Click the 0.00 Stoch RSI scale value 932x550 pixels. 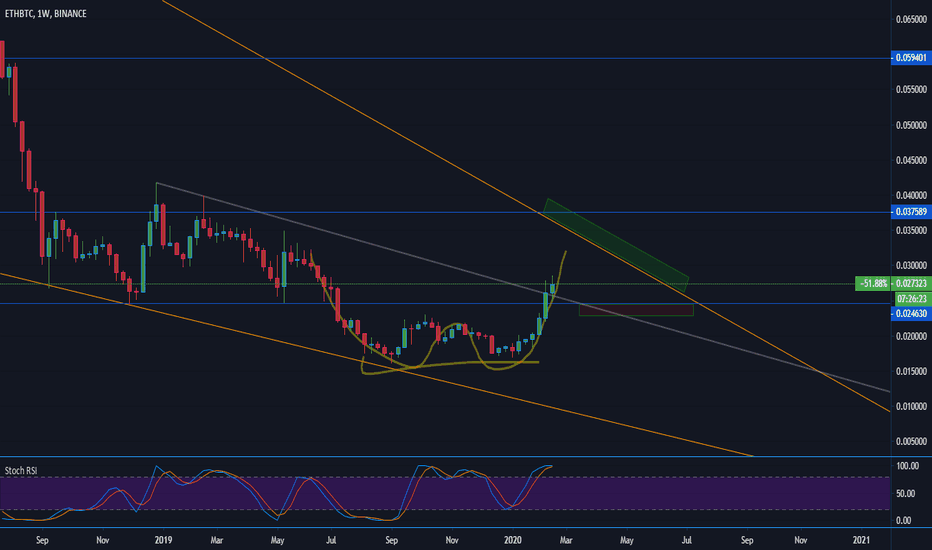tap(903, 520)
